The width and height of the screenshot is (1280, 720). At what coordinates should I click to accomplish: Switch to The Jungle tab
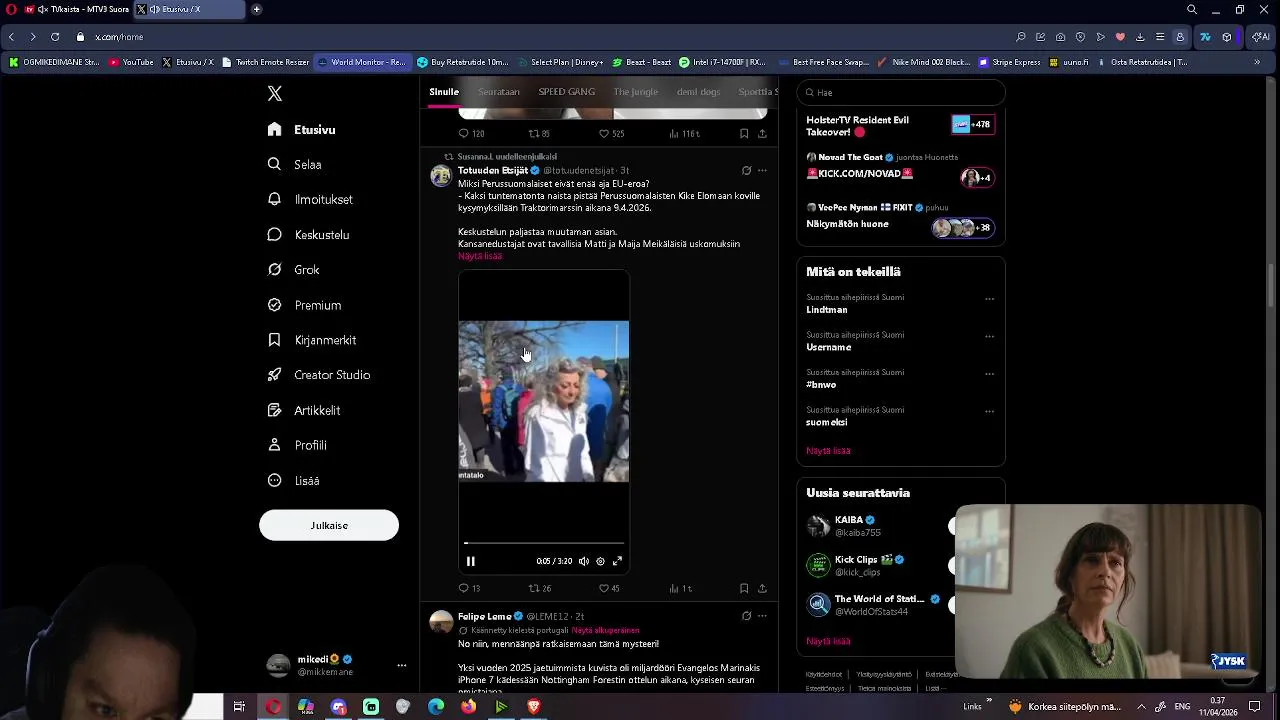coord(636,92)
